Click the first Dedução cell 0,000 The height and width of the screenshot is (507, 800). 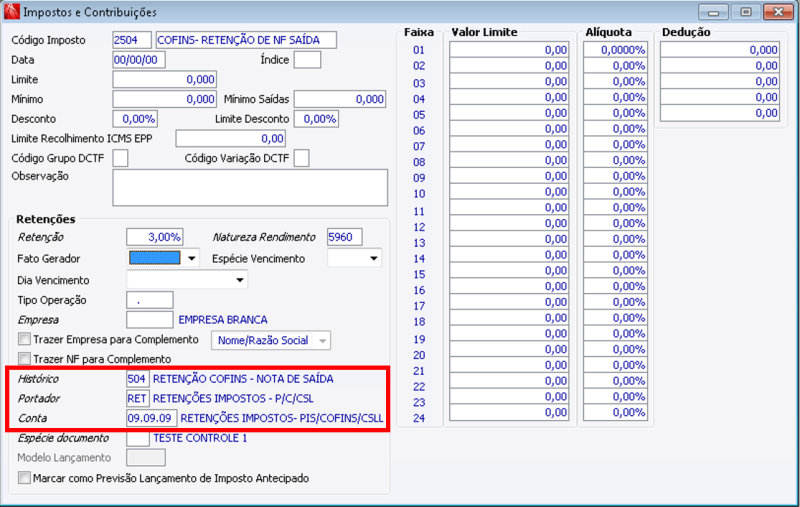tap(720, 49)
